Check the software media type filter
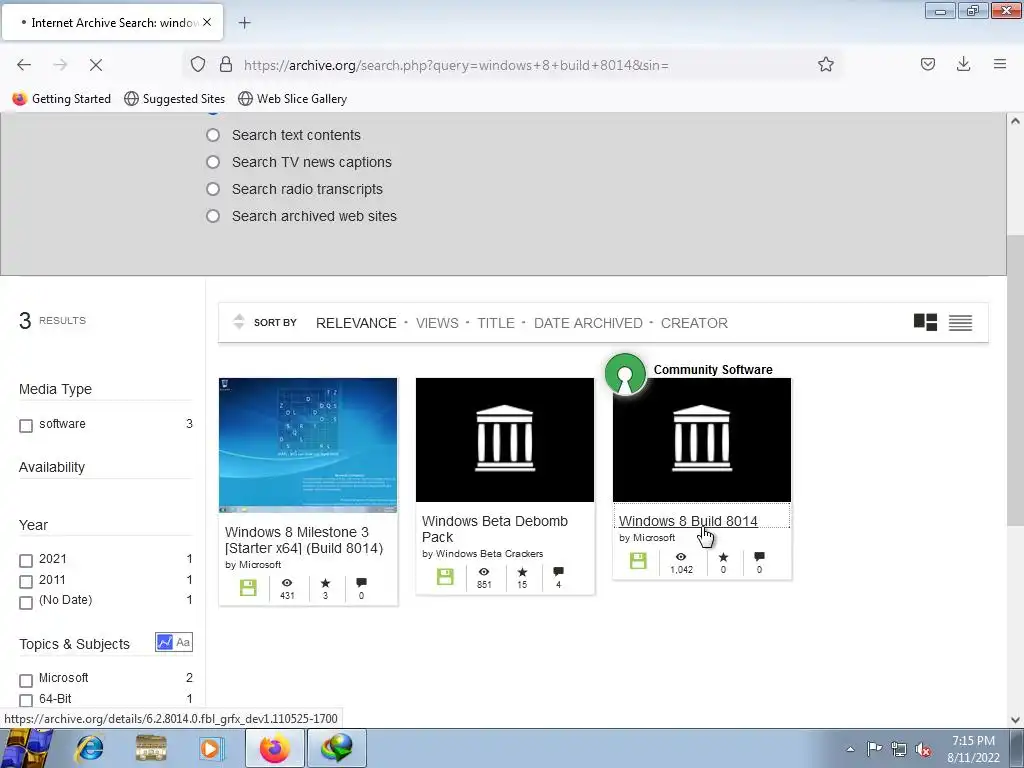This screenshot has height=768, width=1024. tap(26, 426)
